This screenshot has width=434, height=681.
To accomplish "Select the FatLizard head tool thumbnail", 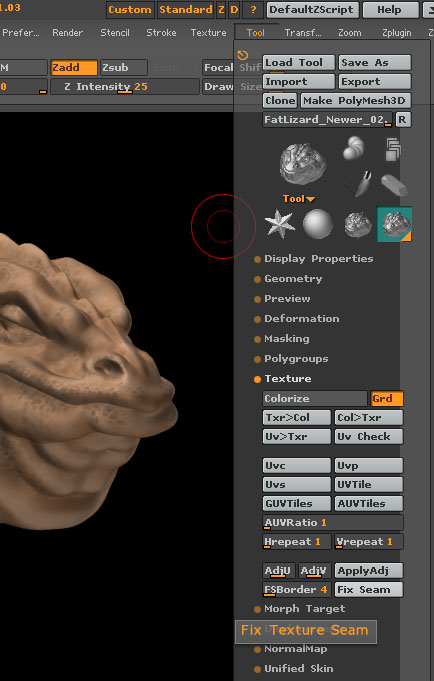I will click(303, 164).
